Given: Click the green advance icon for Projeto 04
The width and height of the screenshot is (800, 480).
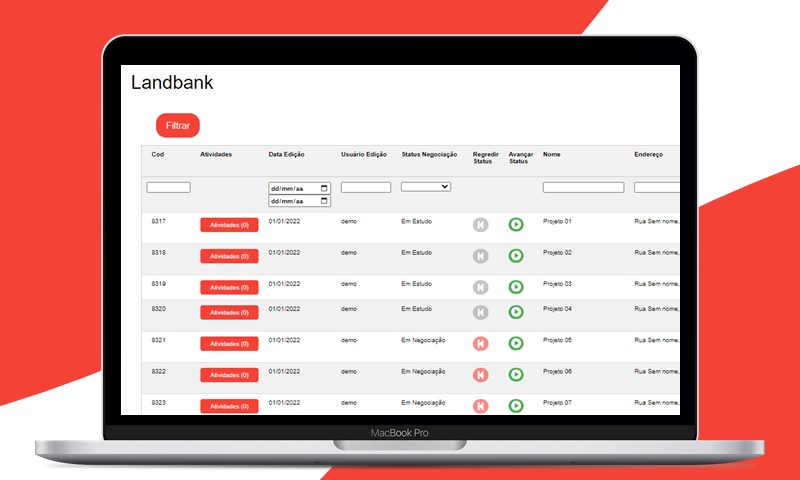Looking at the screenshot, I should click(x=516, y=312).
